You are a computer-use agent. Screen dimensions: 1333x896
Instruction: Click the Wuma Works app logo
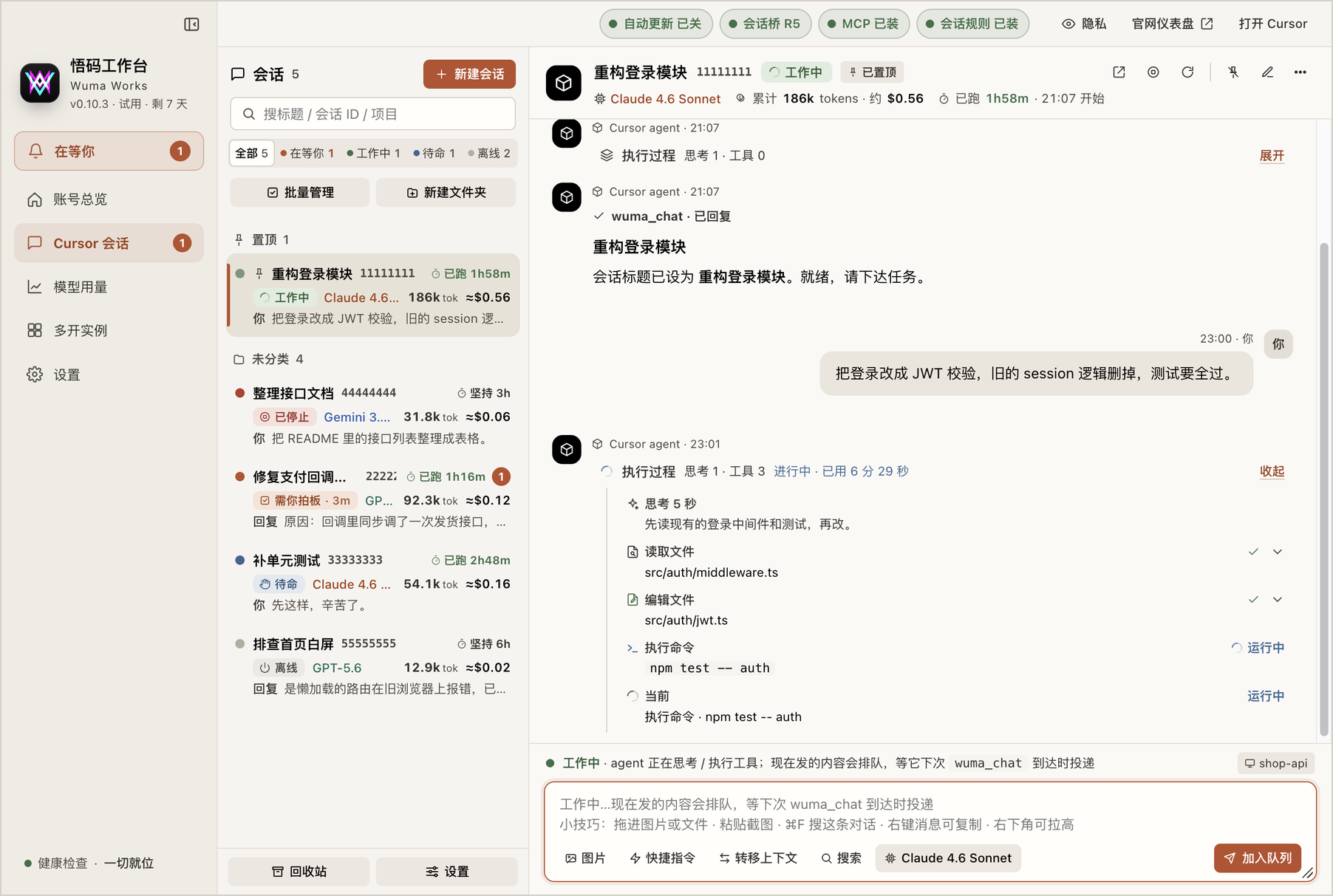[40, 83]
